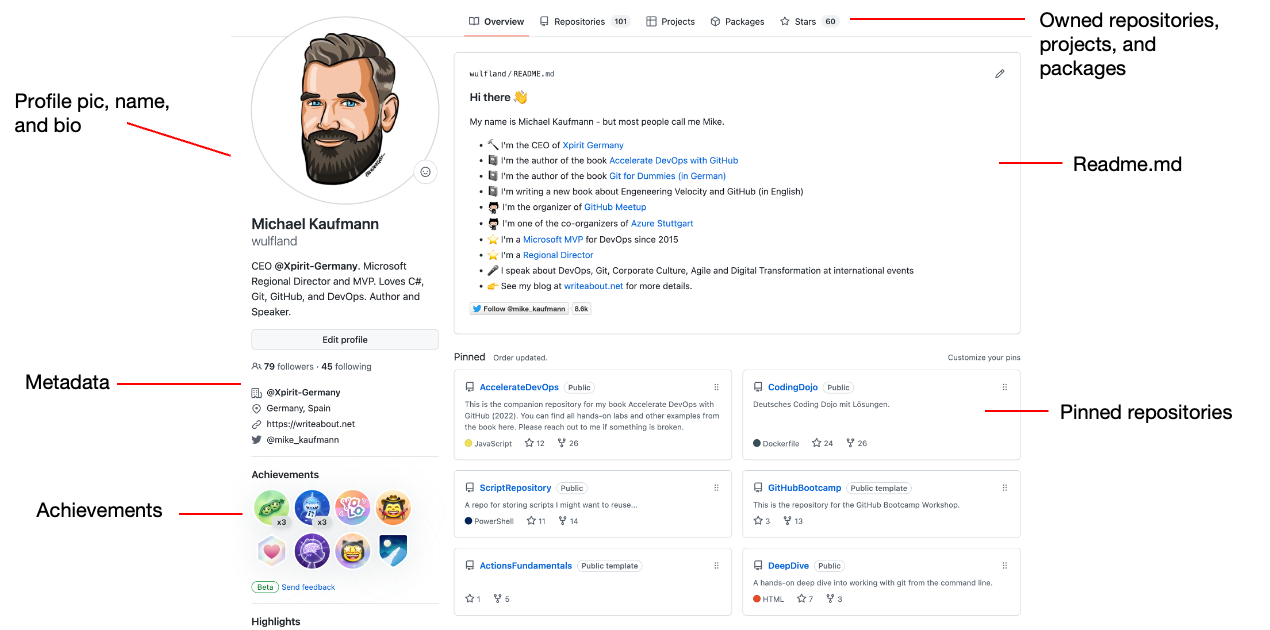Screen dimensions: 1270x630
Task: Click the star count 3 on GitHubBootcamp
Action: point(762,521)
